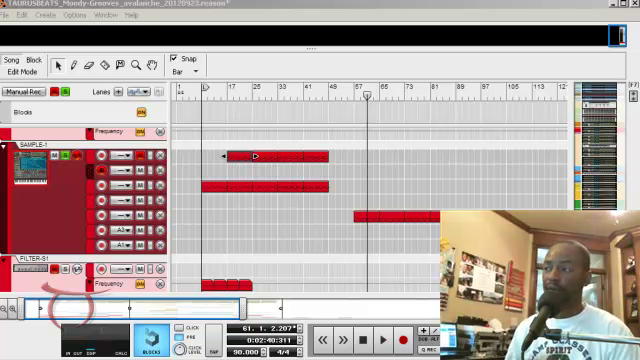Screen dimensions: 640x360
Task: Select the arrow Selection tool
Action: coord(58,65)
